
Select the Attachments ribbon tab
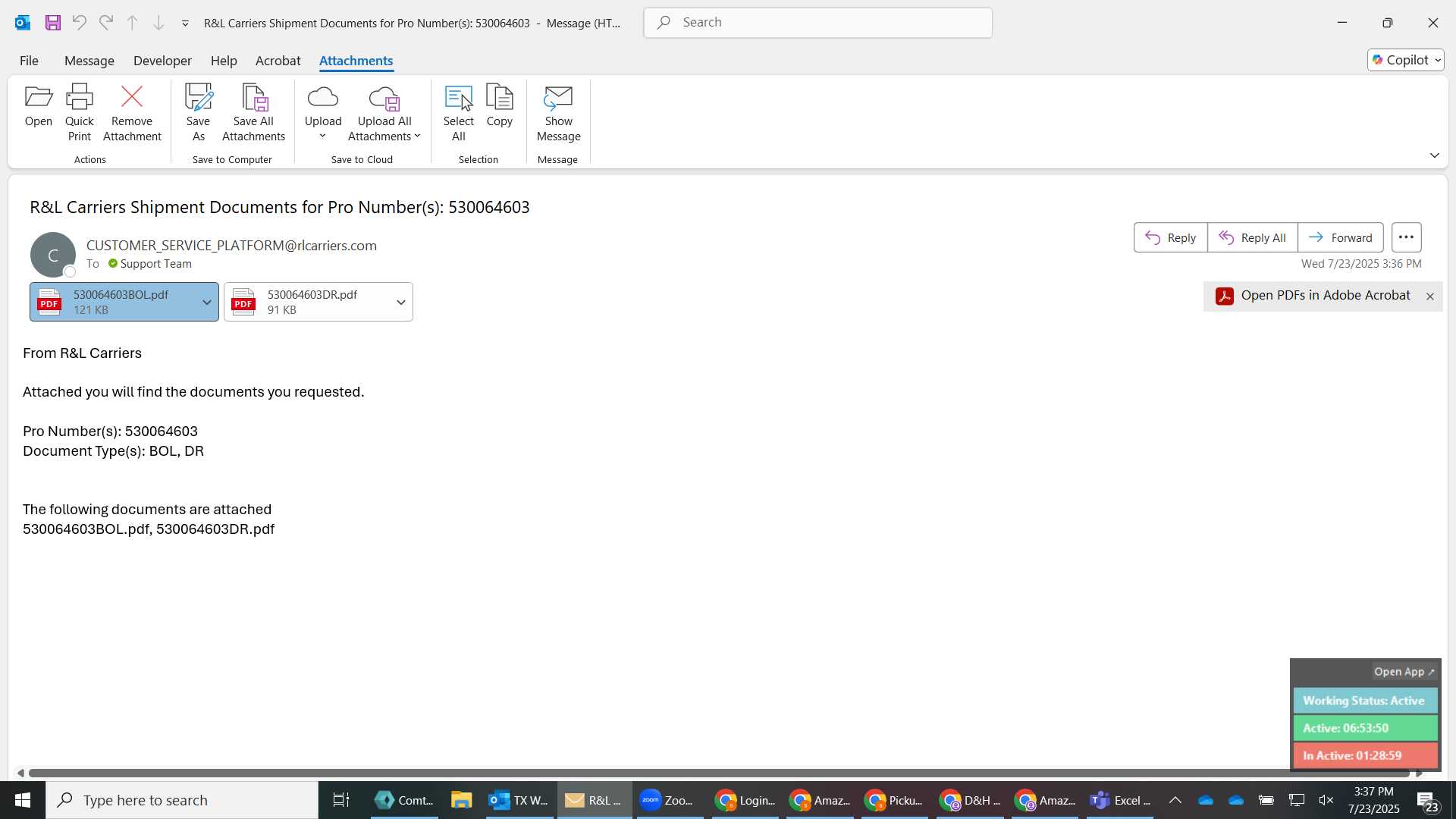(356, 61)
